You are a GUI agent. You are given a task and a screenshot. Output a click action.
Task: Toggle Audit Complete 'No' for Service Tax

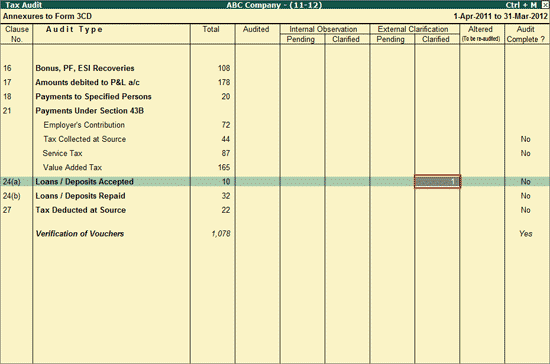525,153
